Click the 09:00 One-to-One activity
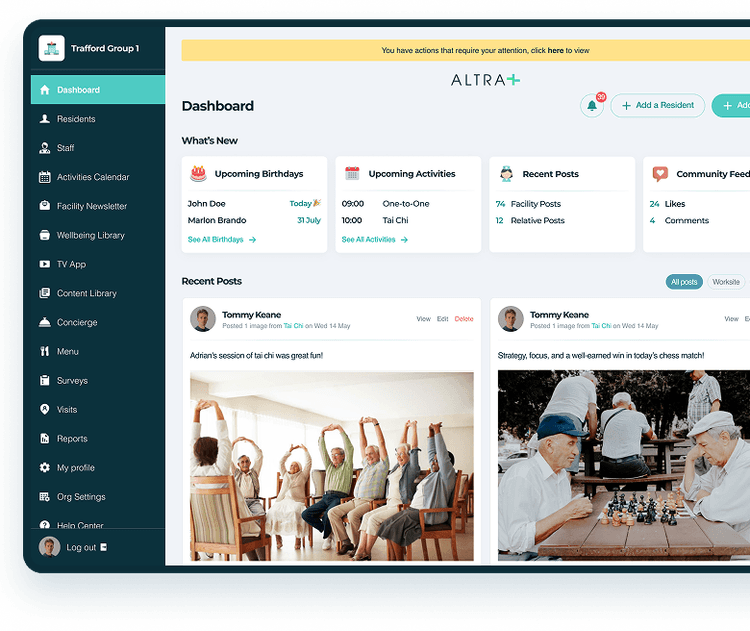 click(x=386, y=203)
